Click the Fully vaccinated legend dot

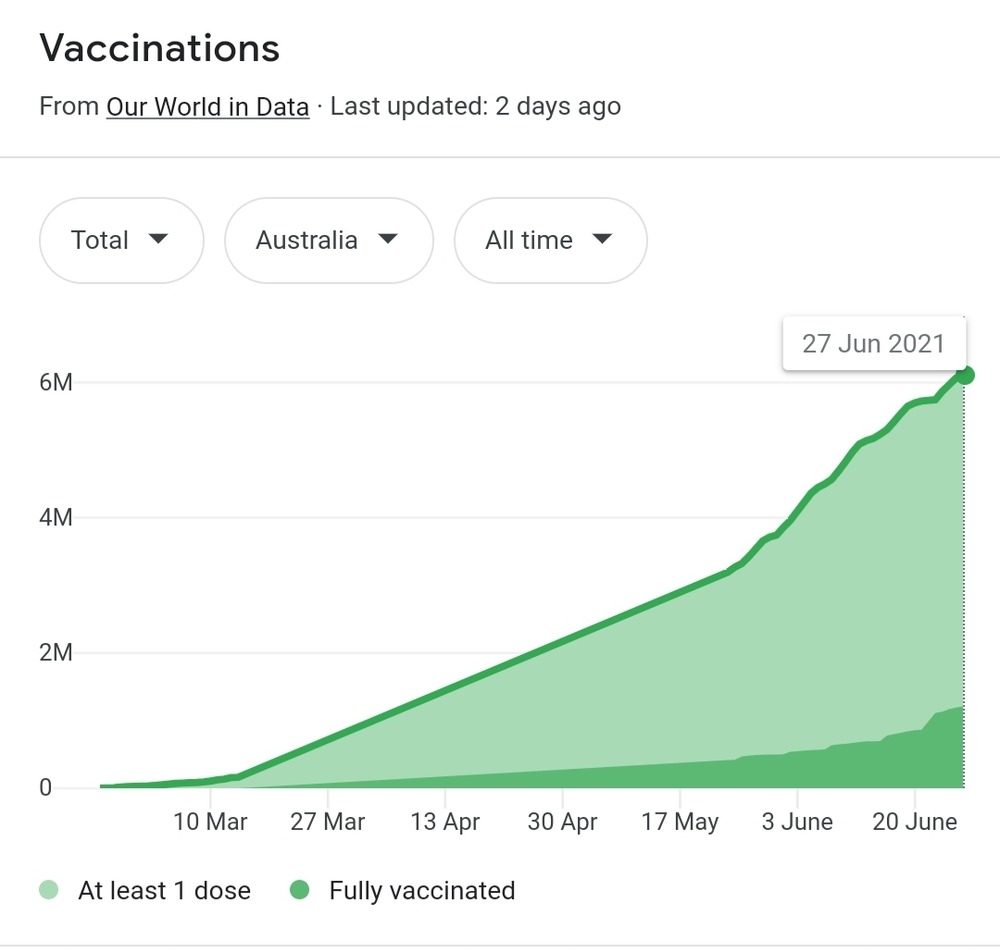(x=300, y=890)
